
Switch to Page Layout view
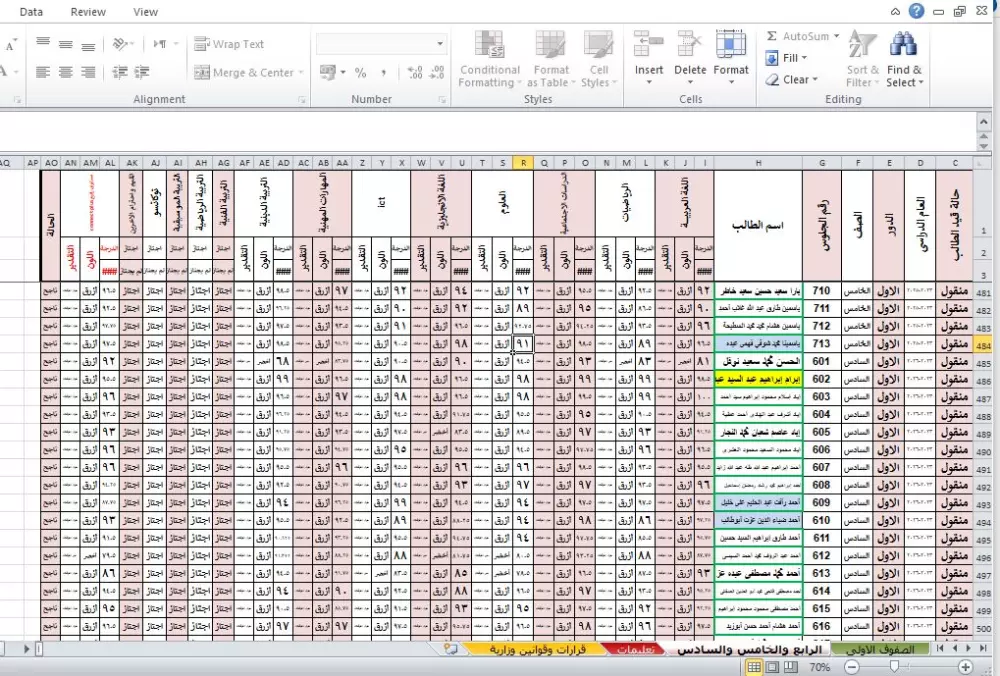772,665
